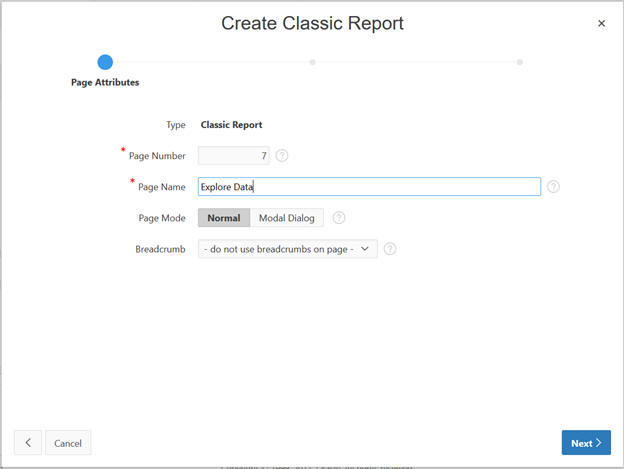Click the Page Attributes step label
The image size is (624, 469).
point(105,82)
